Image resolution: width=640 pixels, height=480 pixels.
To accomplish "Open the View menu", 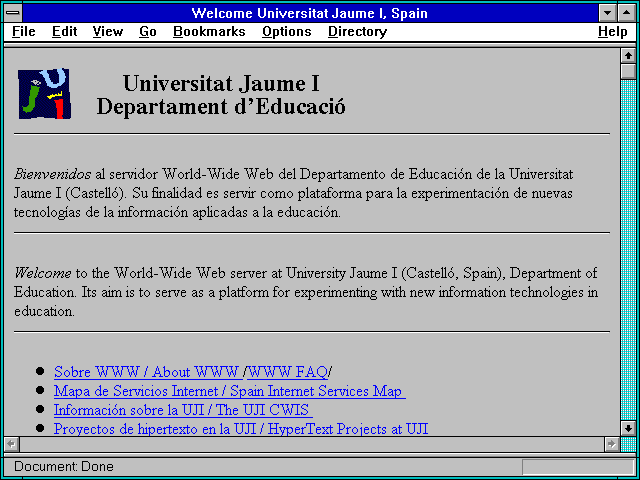I will [108, 32].
